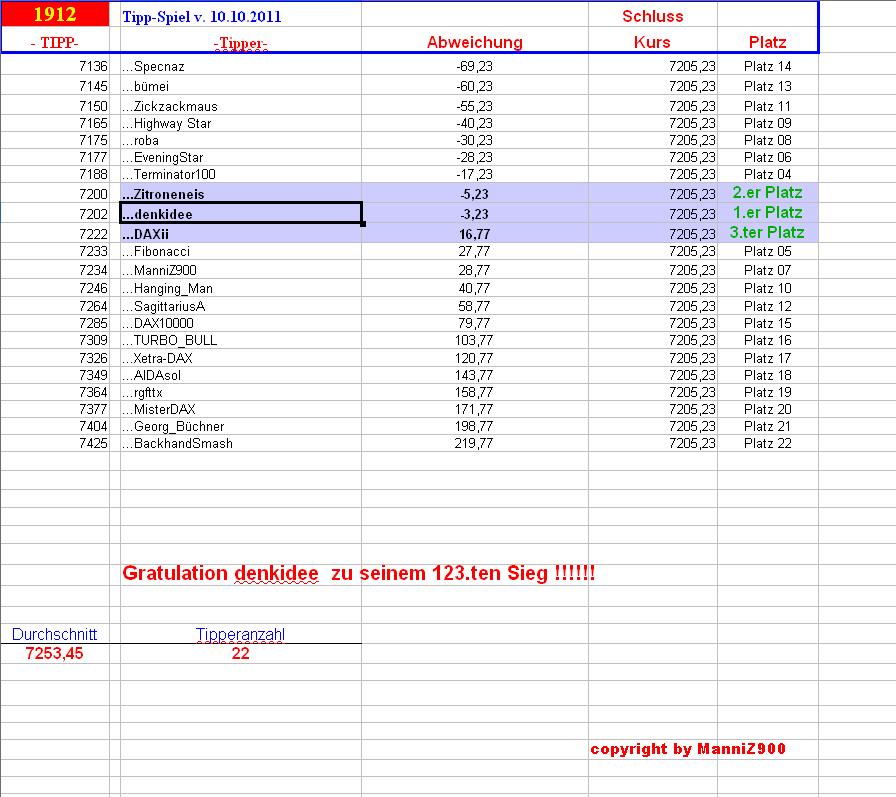
Task: Select the -Tipper- column header
Action: tap(241, 43)
